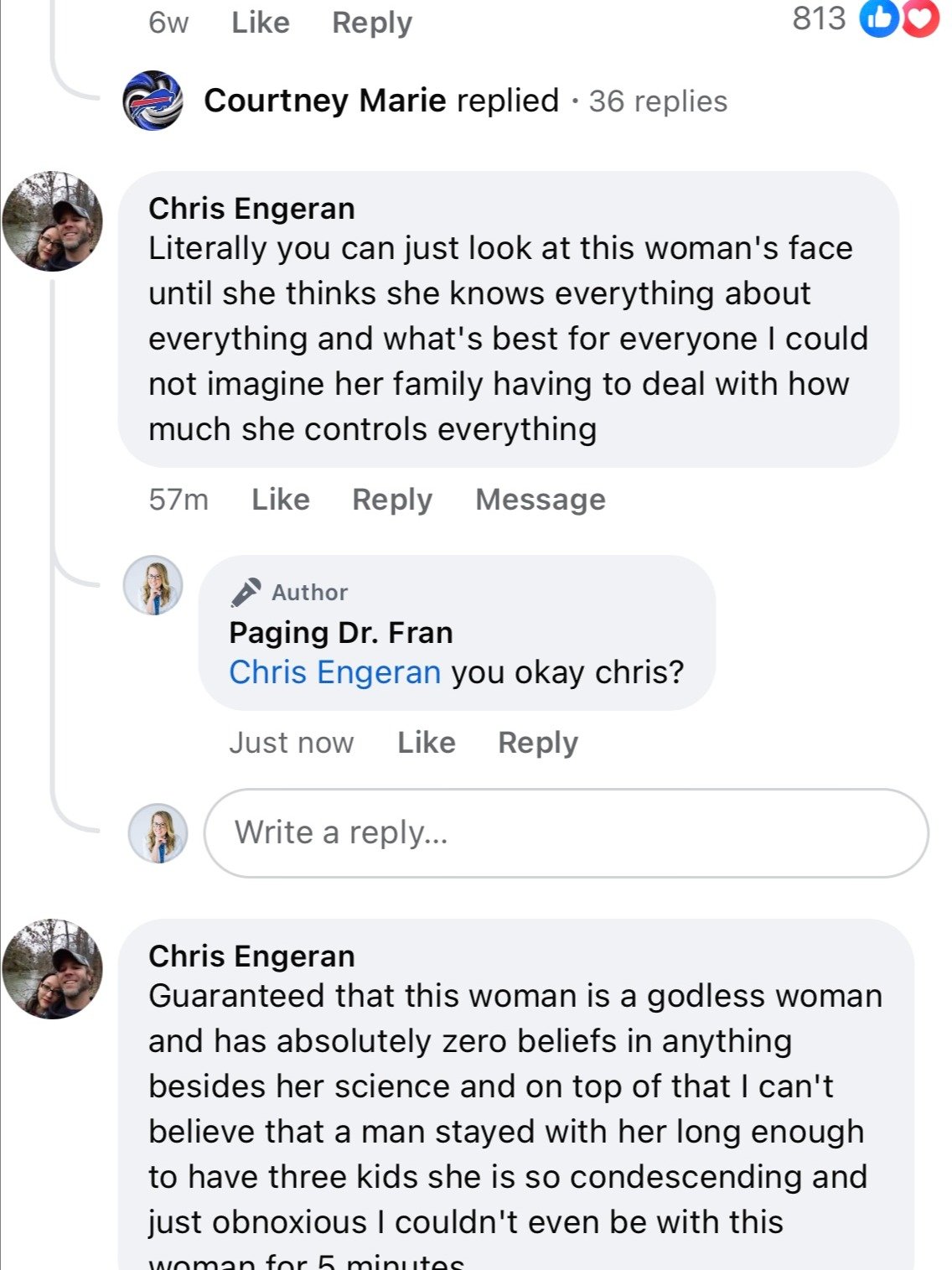Message Chris Engeran from his comment
This screenshot has height=1270, width=952.
tap(541, 500)
